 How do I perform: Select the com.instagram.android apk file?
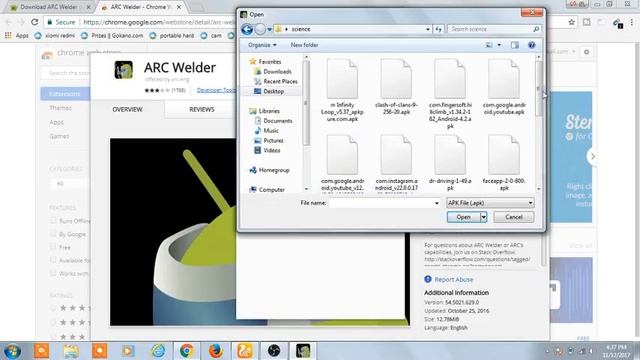pos(396,163)
